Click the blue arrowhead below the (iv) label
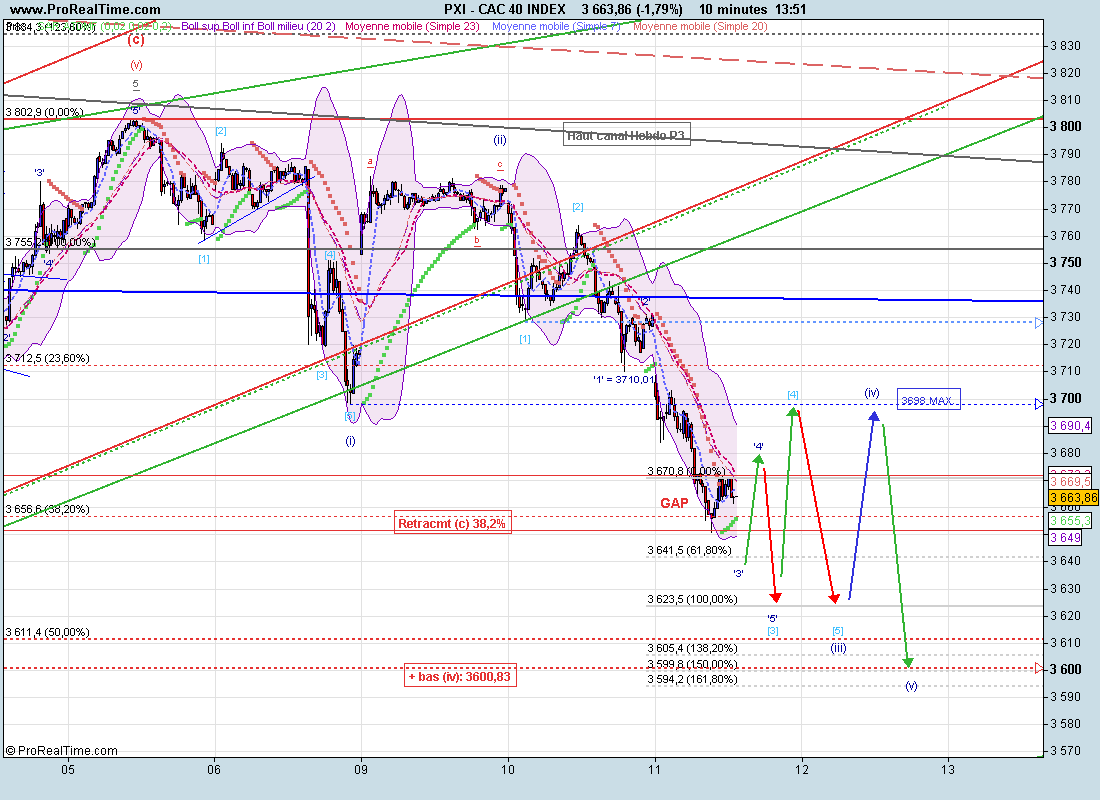This screenshot has height=800, width=1100. point(876,416)
